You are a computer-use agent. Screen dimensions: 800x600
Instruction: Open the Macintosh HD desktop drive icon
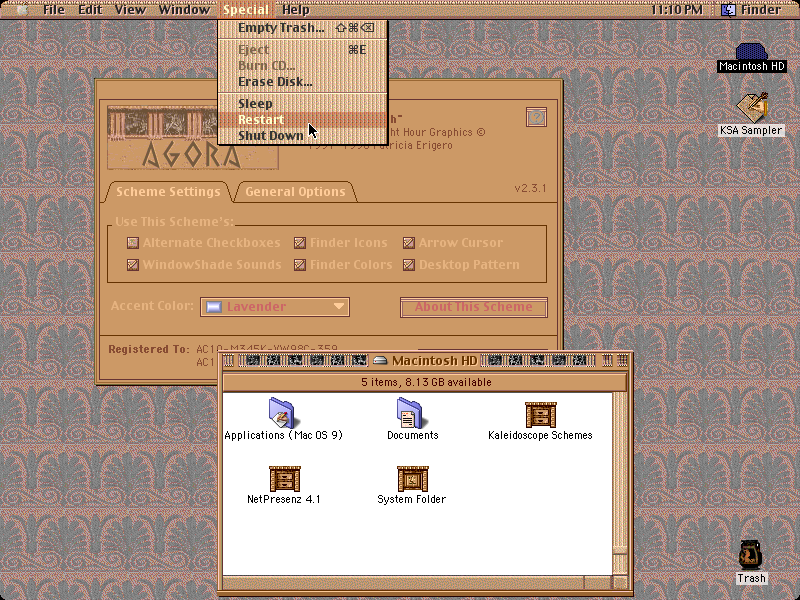coord(751,52)
